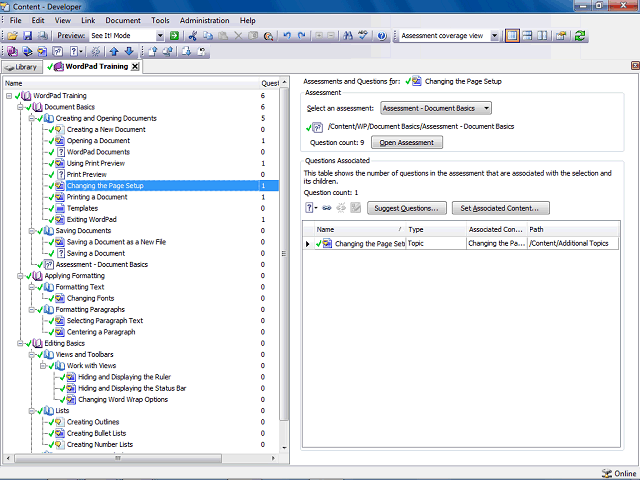This screenshot has height=480, width=640.
Task: Toggle the horizontal split layout button
Action: [x=527, y=36]
